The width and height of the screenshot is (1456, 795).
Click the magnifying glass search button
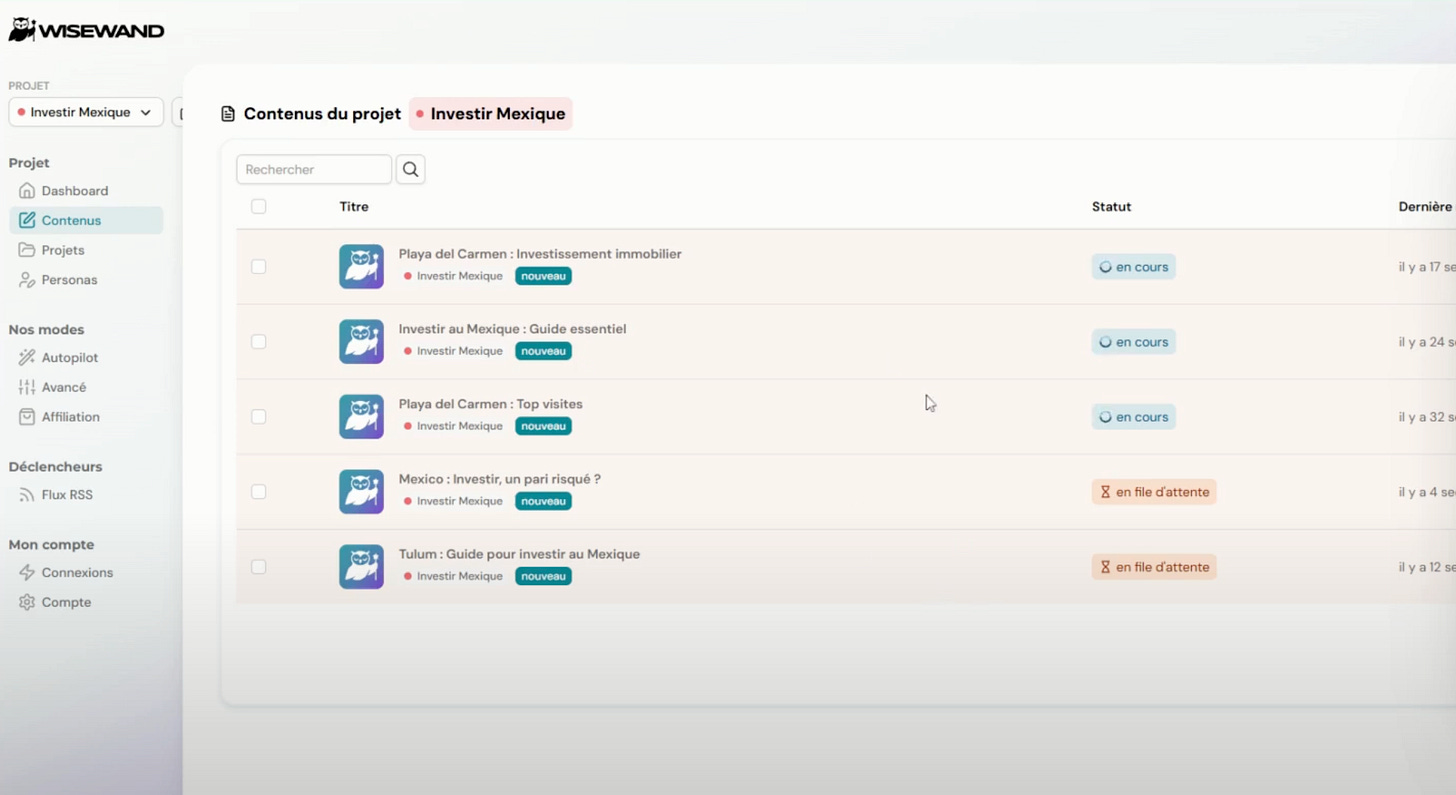coord(411,169)
